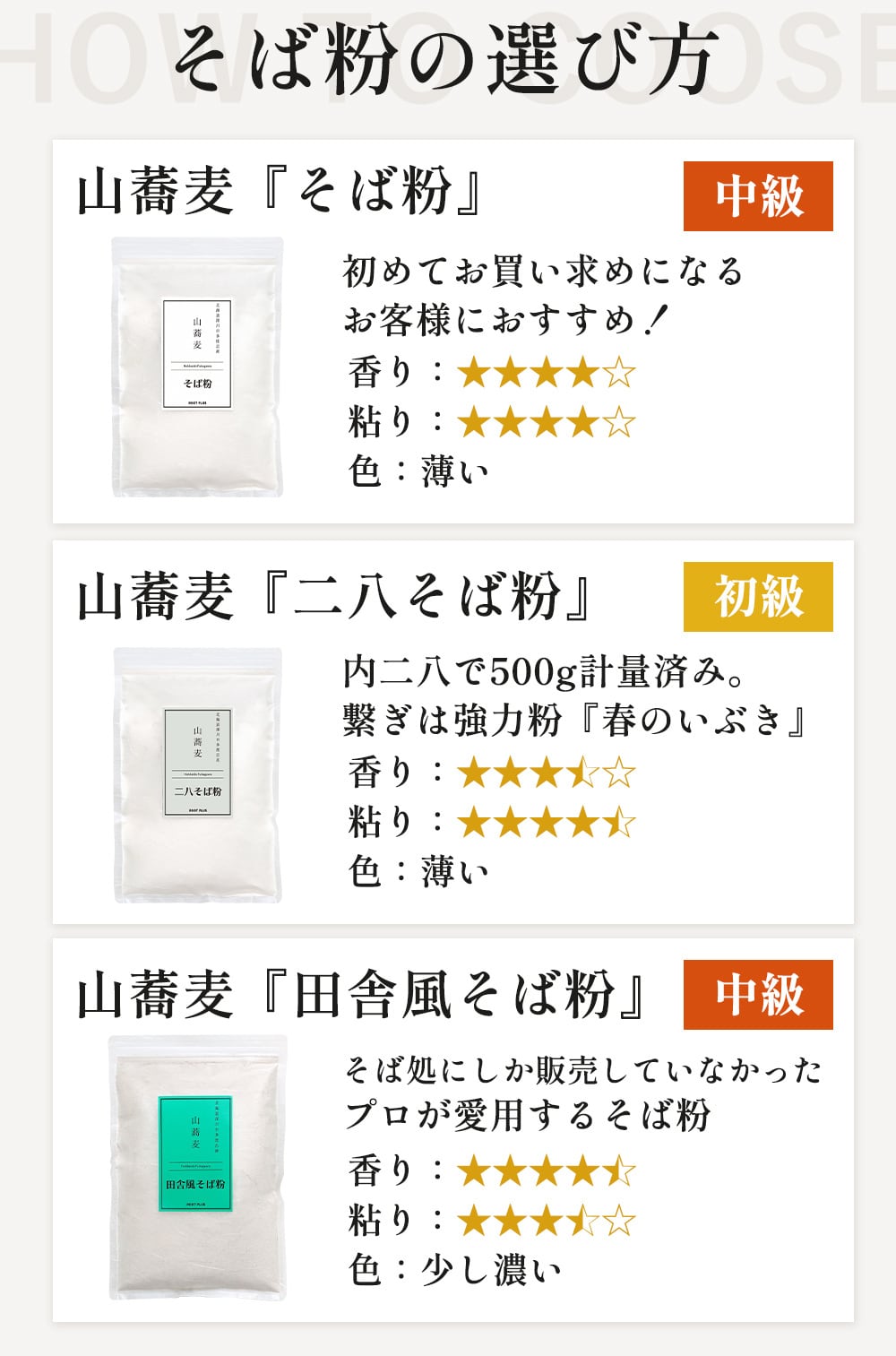This screenshot has width=896, height=1356.
Task: Click 内二八で500g計量済み description text
Action: pyautogui.click(x=544, y=672)
